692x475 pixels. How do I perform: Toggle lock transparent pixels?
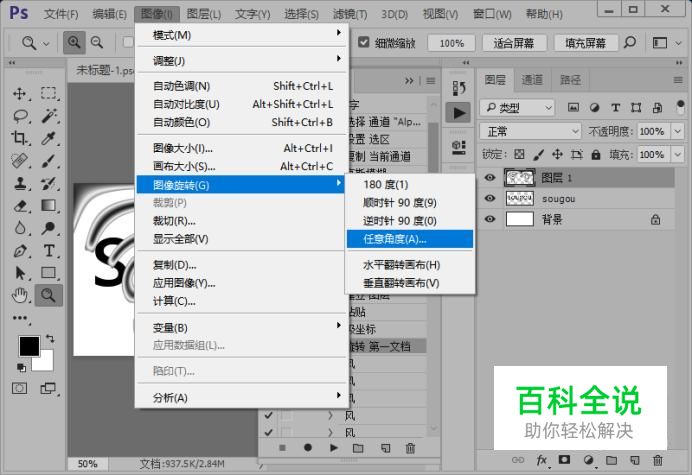[519, 154]
